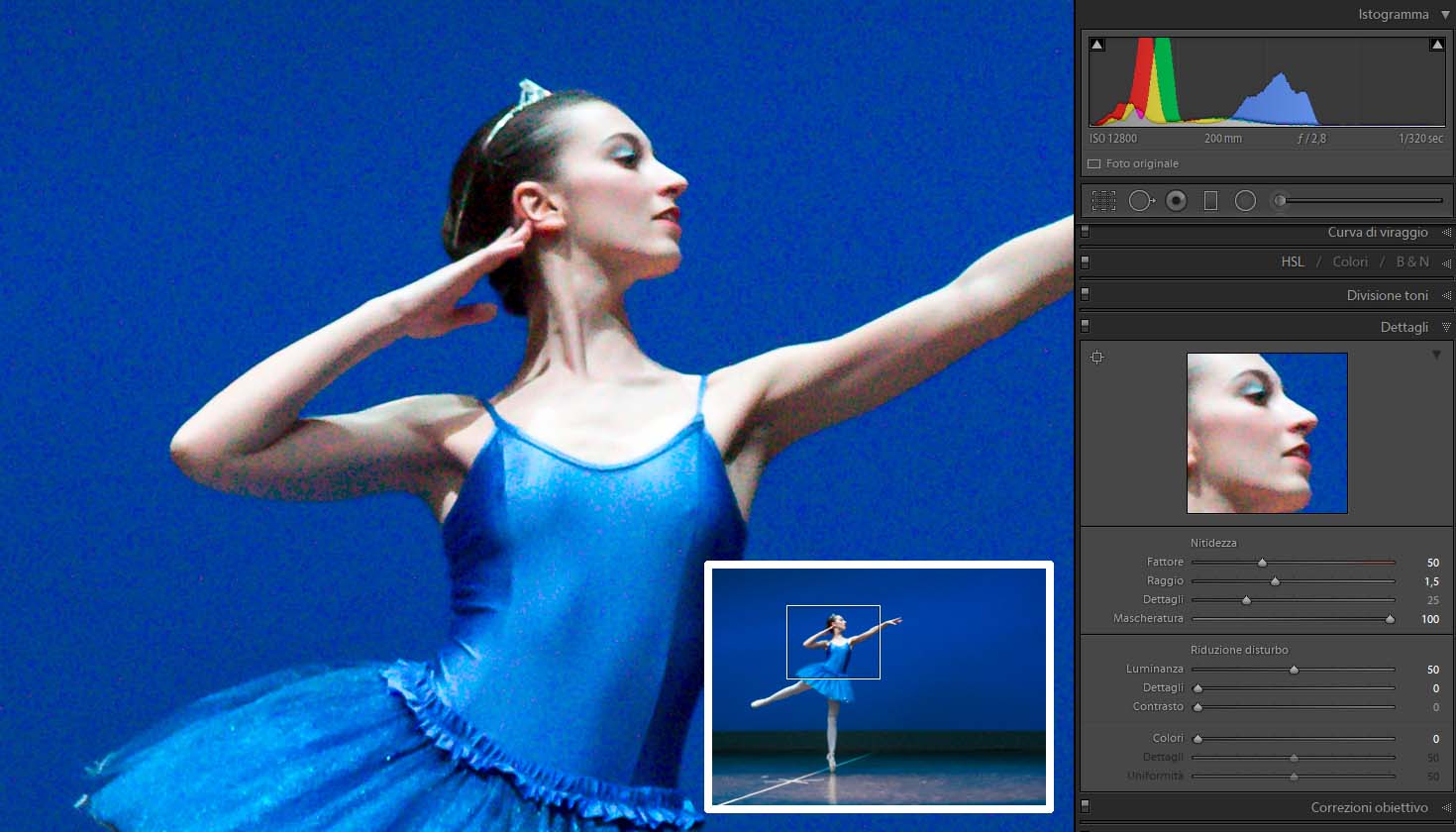Click the detail preview target picker icon
Screen dimensions: 1456x832
pos(1097,358)
